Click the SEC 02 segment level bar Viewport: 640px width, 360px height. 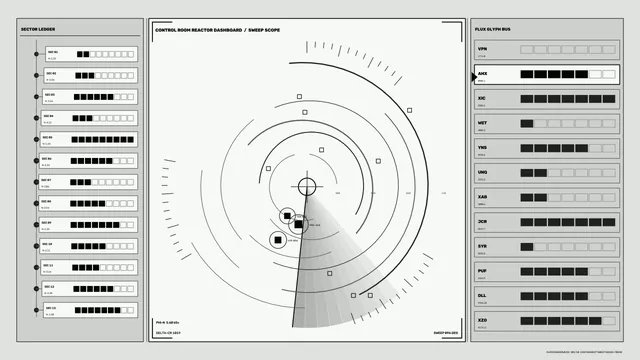(104, 76)
